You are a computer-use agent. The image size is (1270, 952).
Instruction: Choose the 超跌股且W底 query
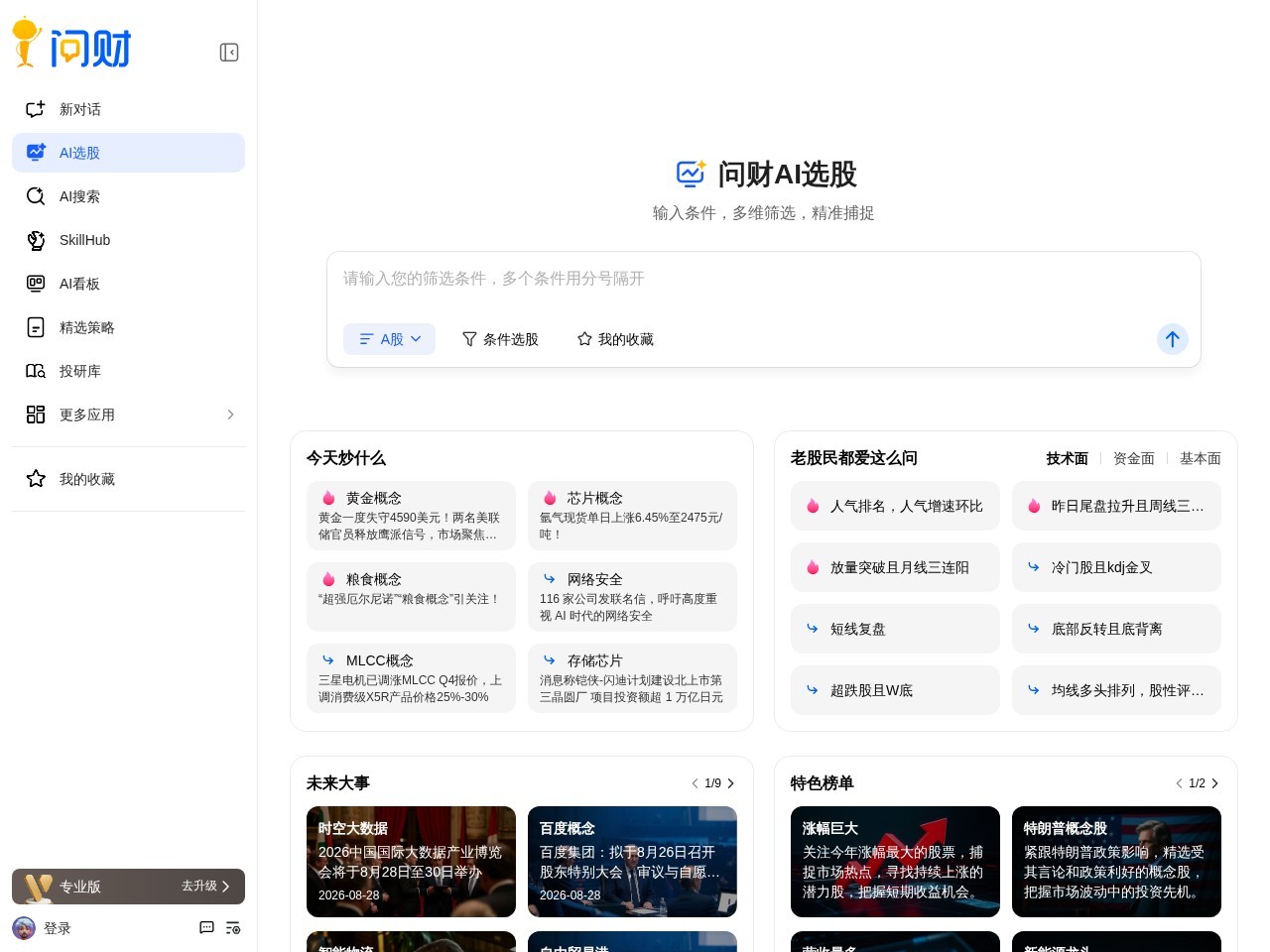click(895, 690)
